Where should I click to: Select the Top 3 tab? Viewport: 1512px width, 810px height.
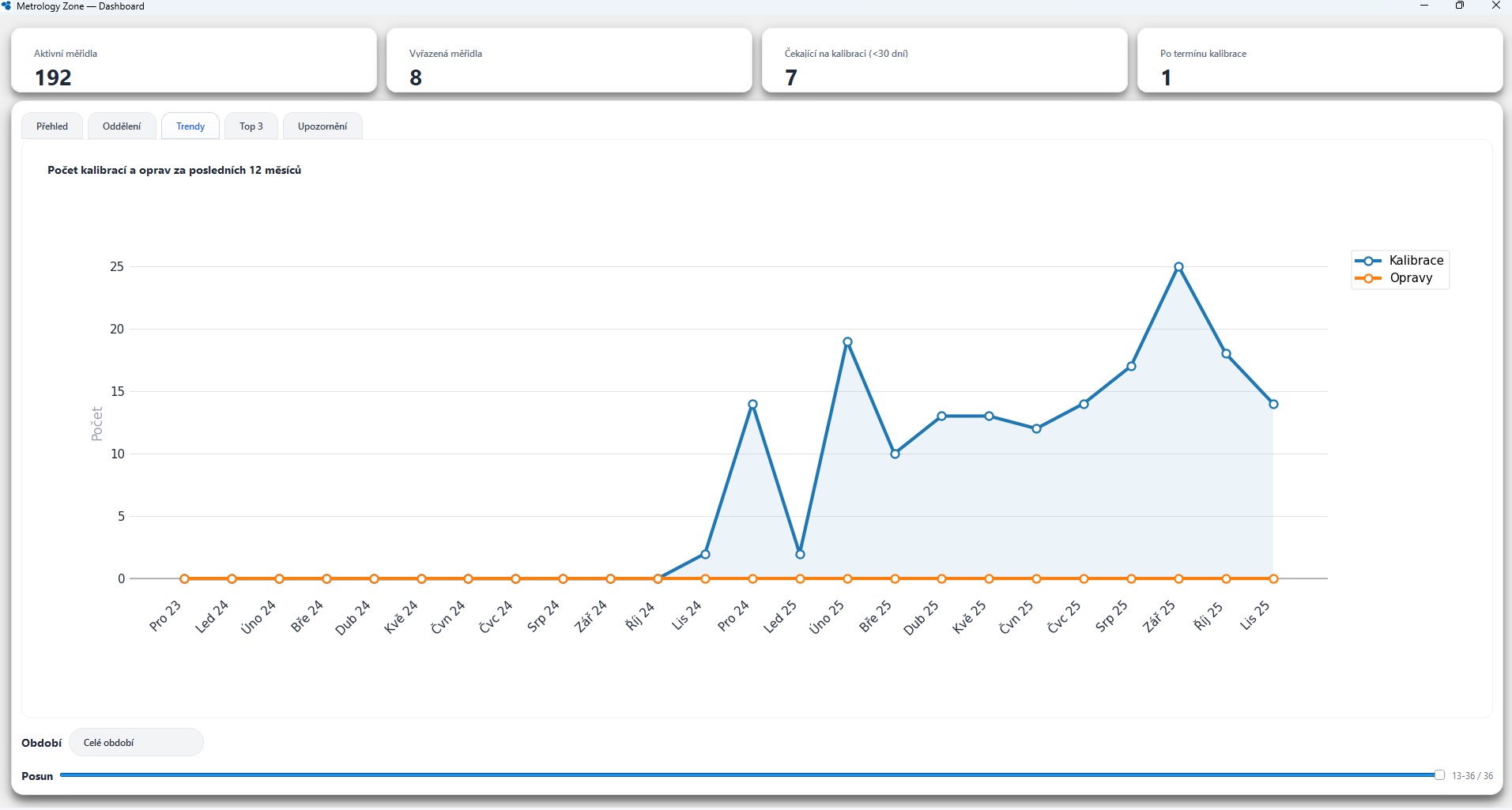pos(251,126)
